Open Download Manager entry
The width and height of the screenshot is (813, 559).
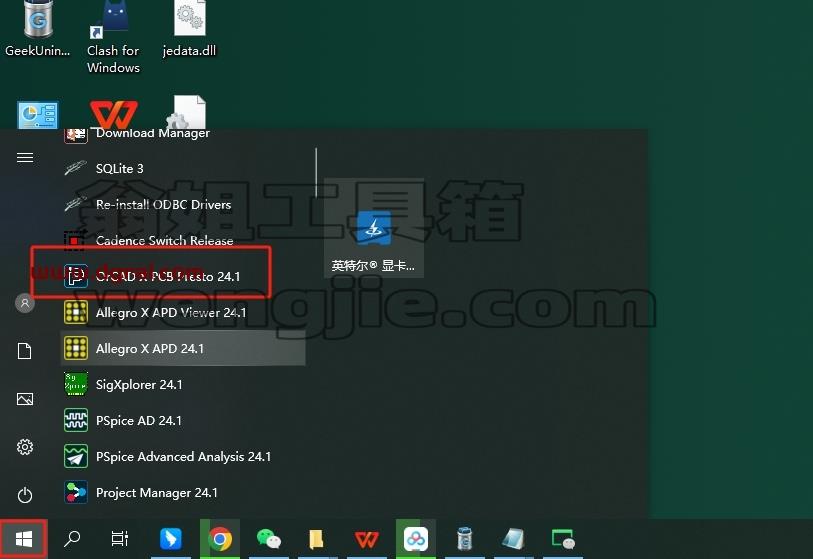(x=183, y=136)
